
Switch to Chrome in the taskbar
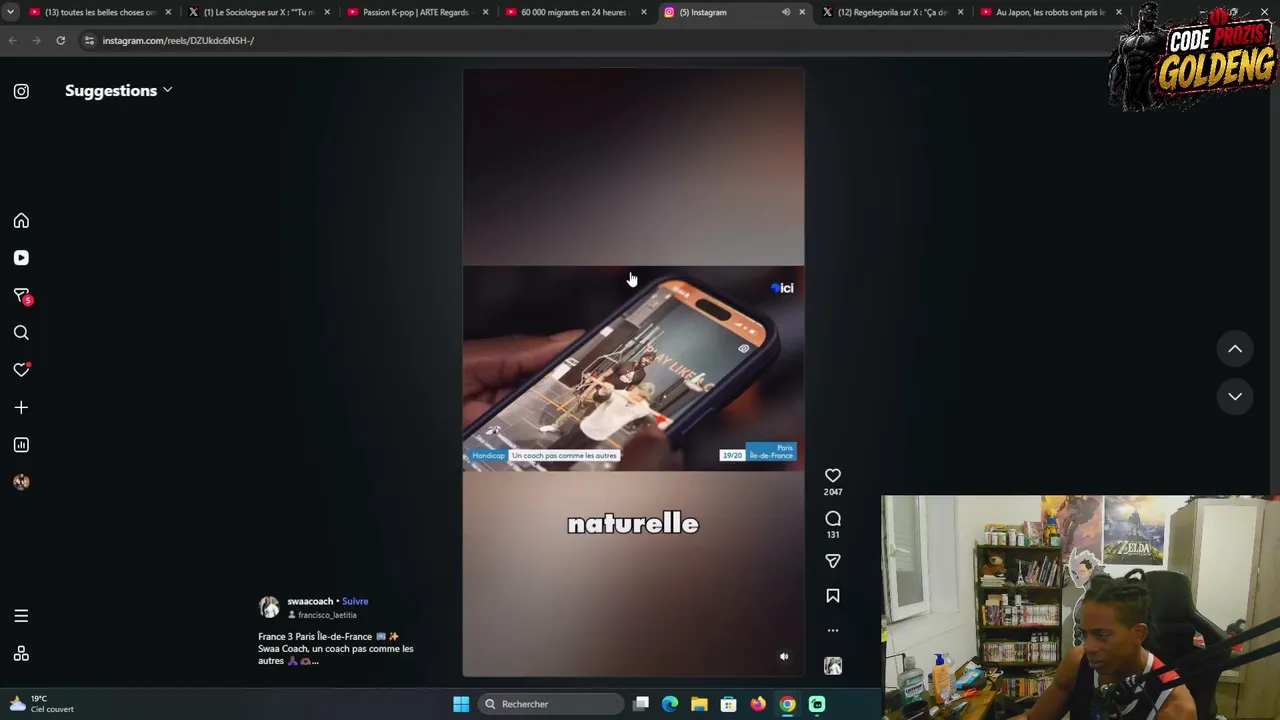[x=788, y=704]
